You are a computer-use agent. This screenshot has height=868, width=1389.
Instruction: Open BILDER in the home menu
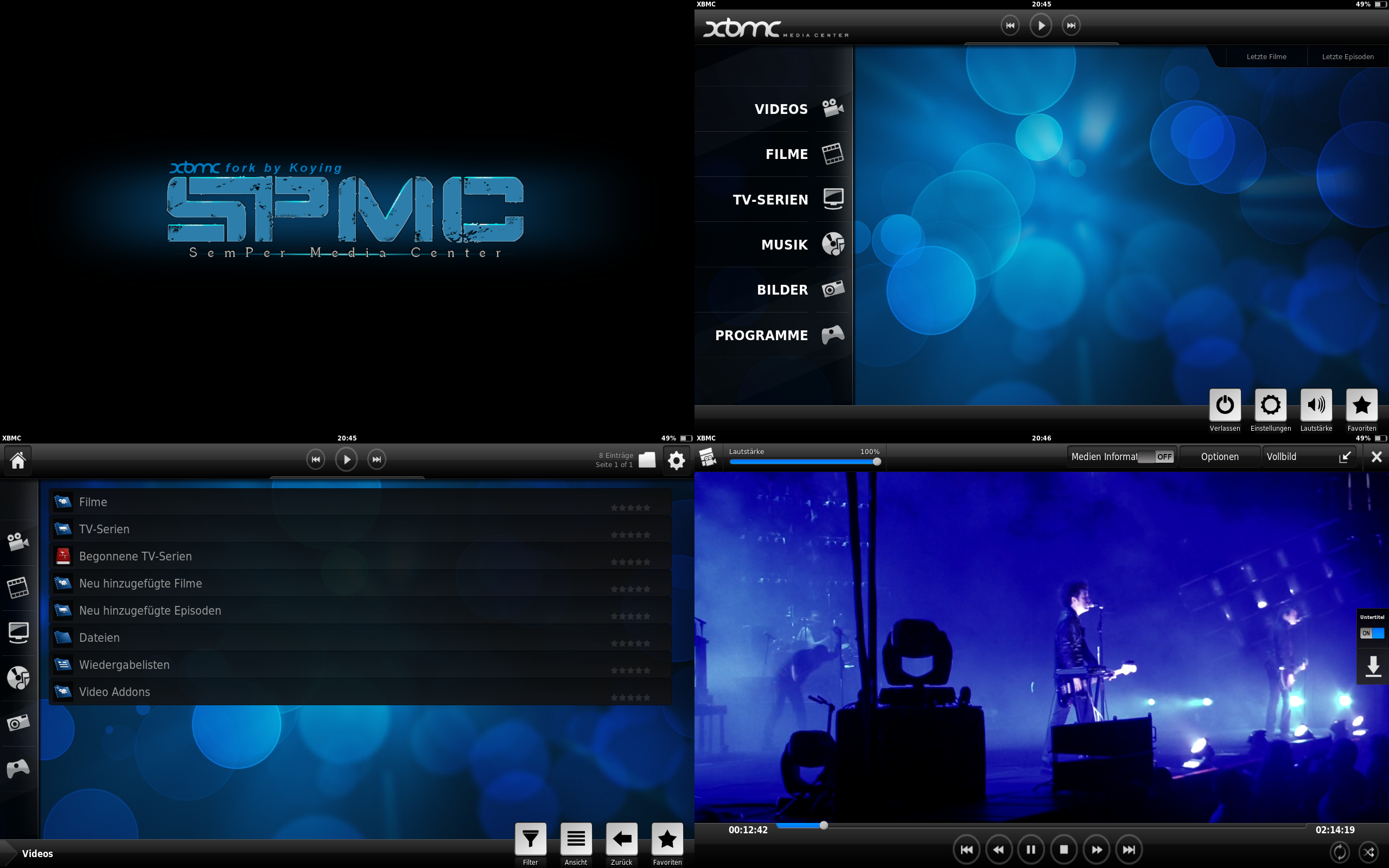pos(773,290)
